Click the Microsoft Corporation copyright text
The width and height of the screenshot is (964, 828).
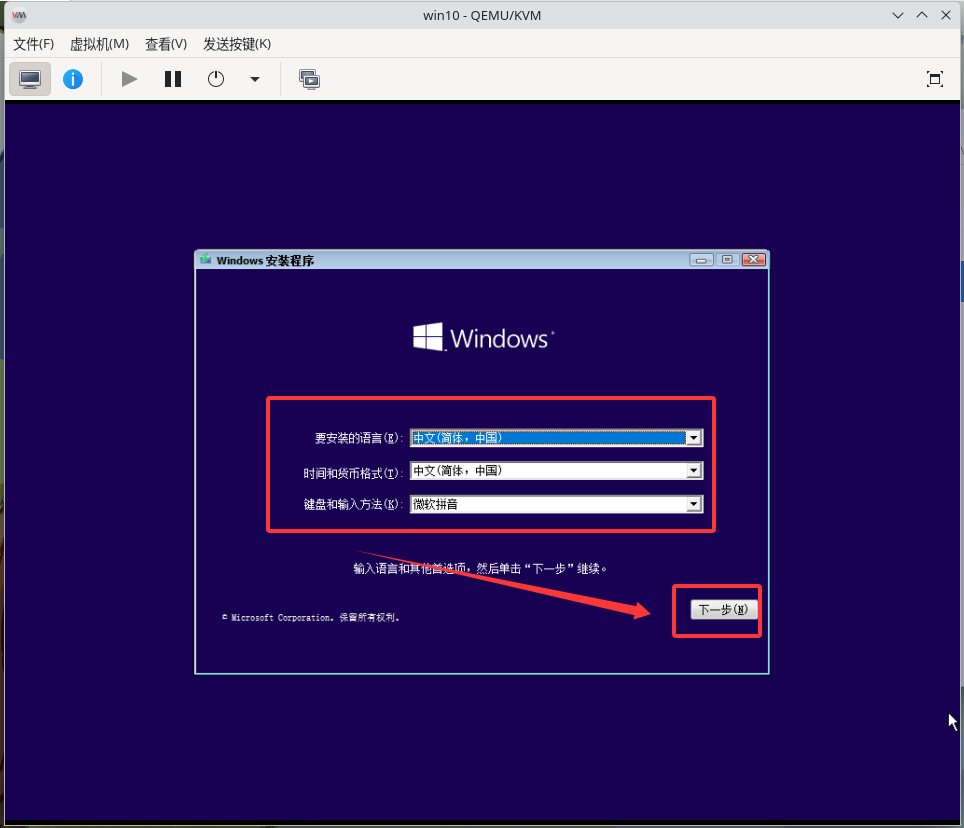click(x=310, y=618)
